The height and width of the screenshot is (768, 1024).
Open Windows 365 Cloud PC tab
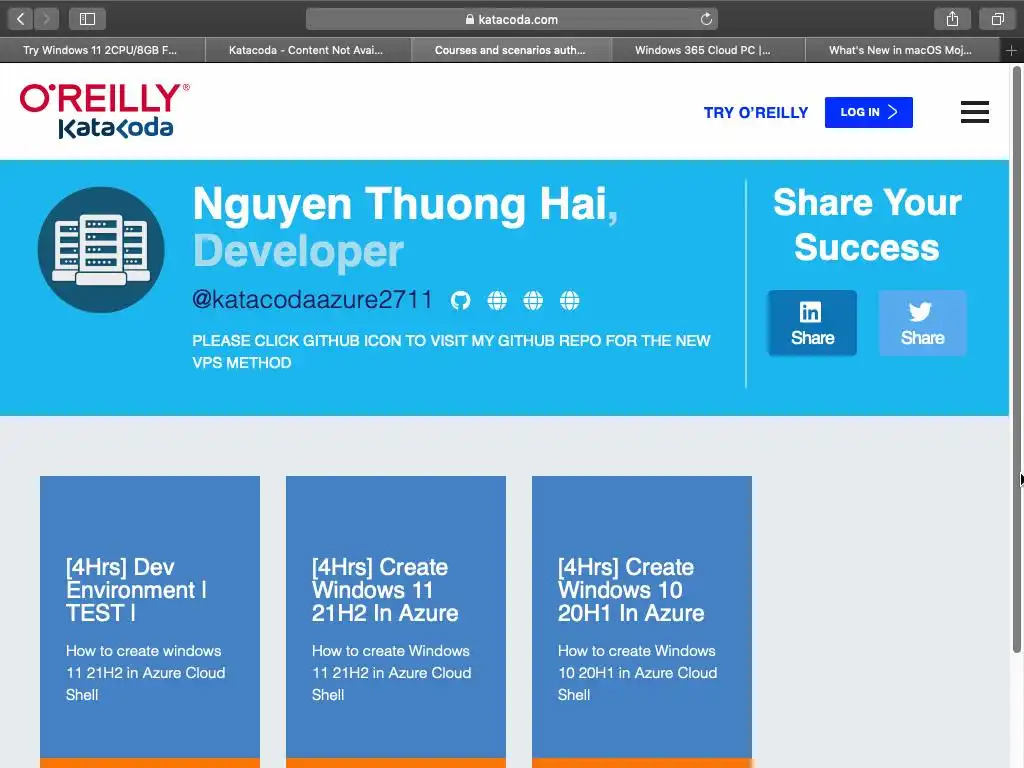(x=709, y=50)
